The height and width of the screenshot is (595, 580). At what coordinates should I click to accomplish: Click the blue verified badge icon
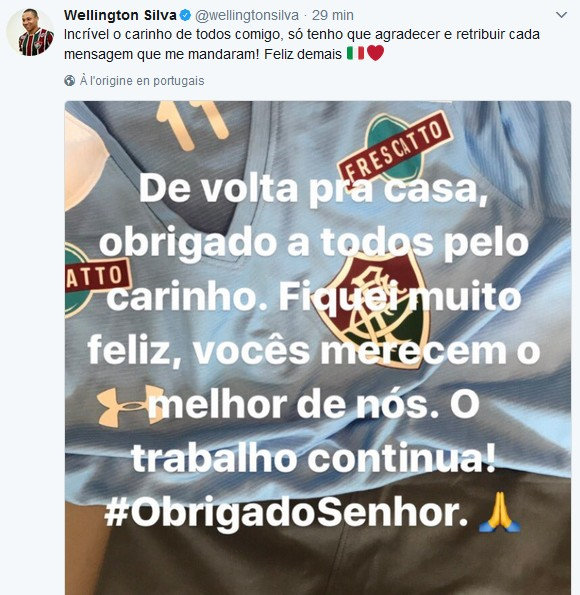click(x=185, y=16)
